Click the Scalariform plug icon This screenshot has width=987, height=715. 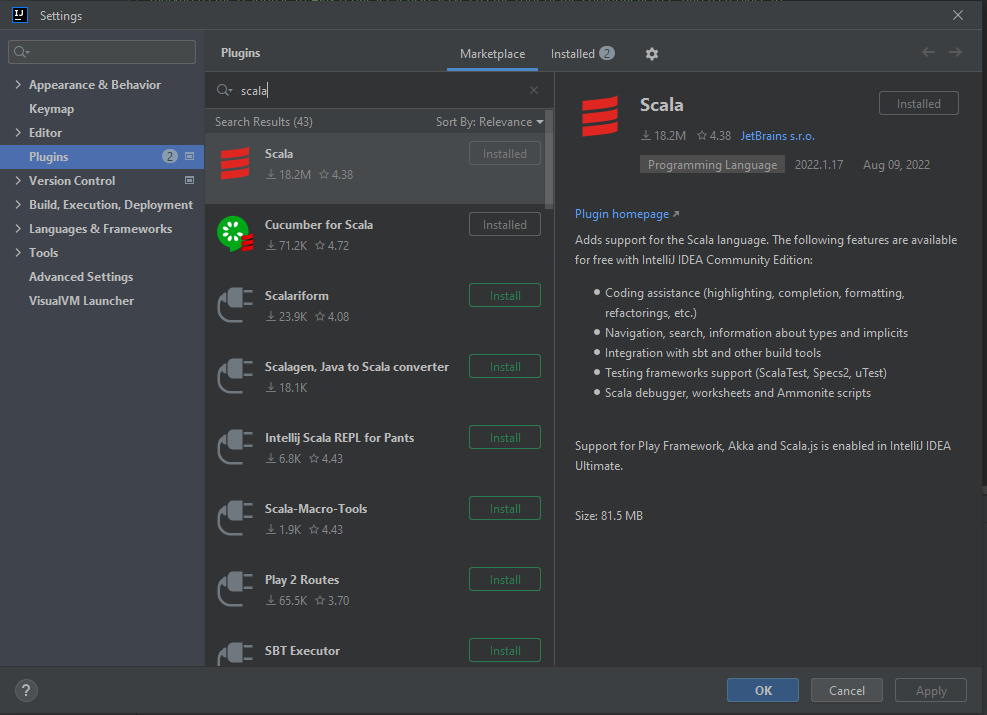(235, 305)
